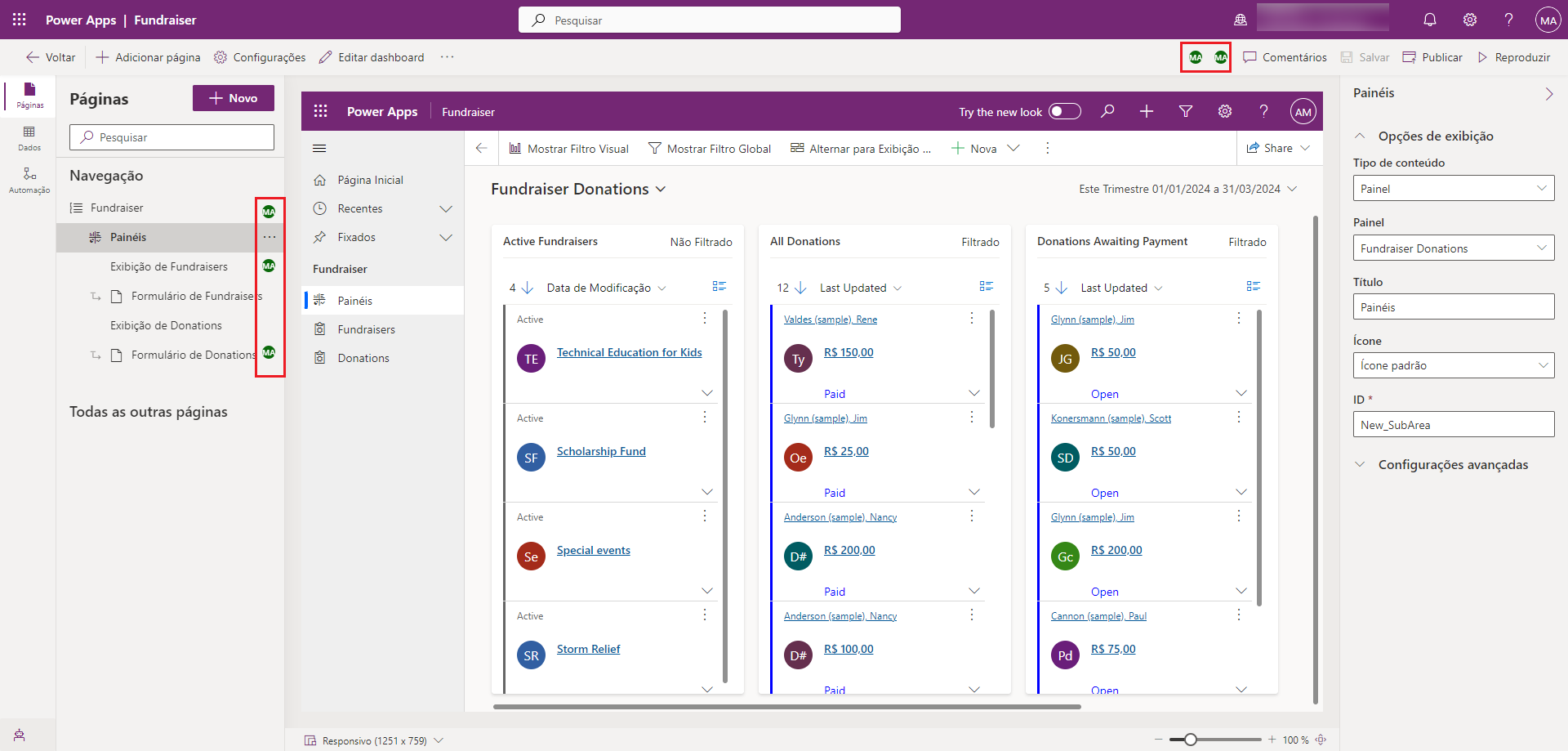The height and width of the screenshot is (751, 1568).
Task: Open view options in Active Fundraisers stream
Action: 719,286
